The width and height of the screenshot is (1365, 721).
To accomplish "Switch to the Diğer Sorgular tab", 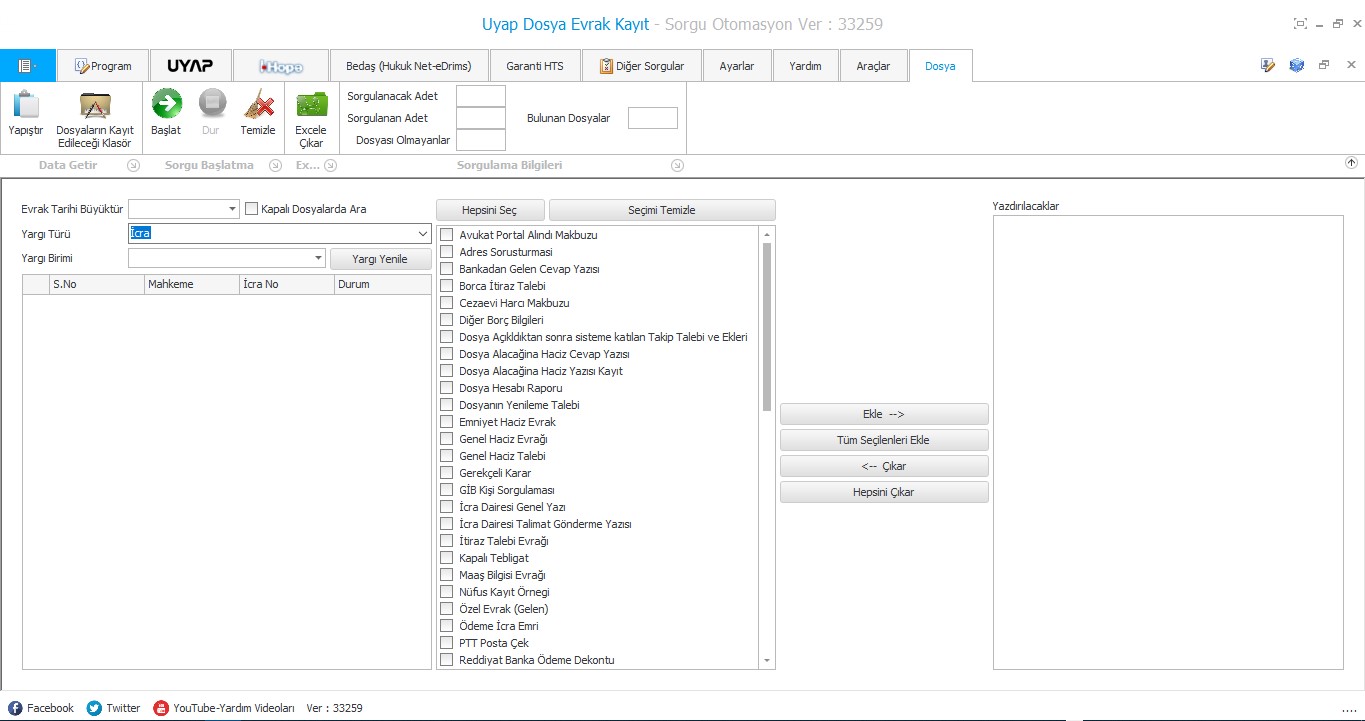I will [x=642, y=66].
